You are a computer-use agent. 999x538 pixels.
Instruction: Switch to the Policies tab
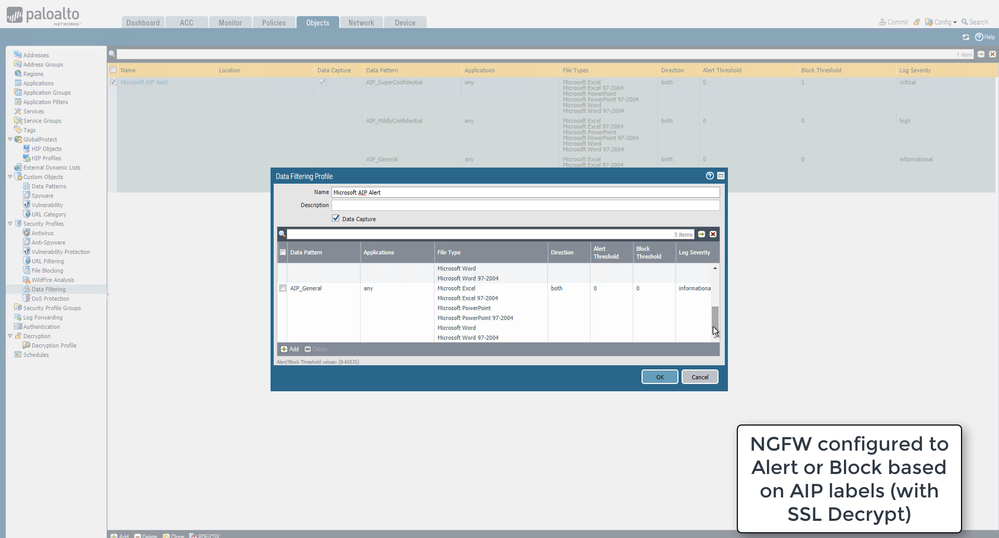point(274,22)
